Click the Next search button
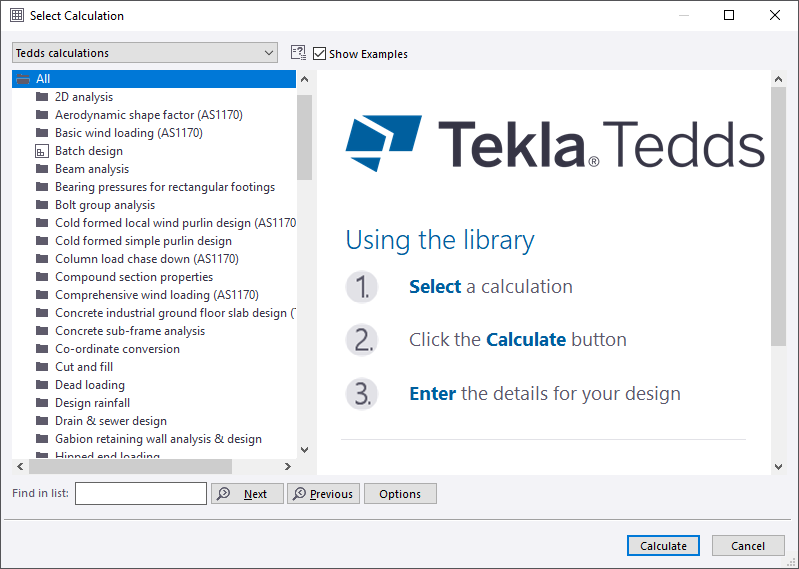Viewport: 799px width, 569px height. pos(247,494)
